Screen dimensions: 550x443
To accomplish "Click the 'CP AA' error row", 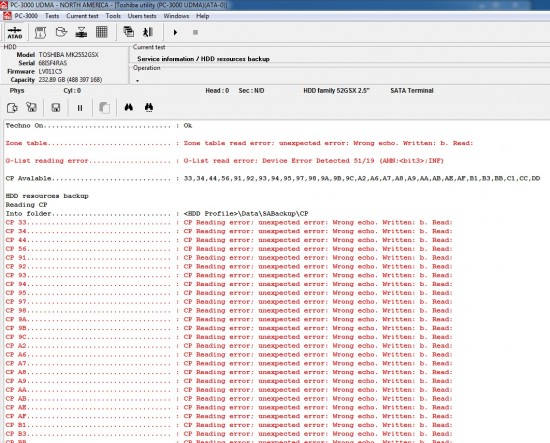I will coord(229,390).
